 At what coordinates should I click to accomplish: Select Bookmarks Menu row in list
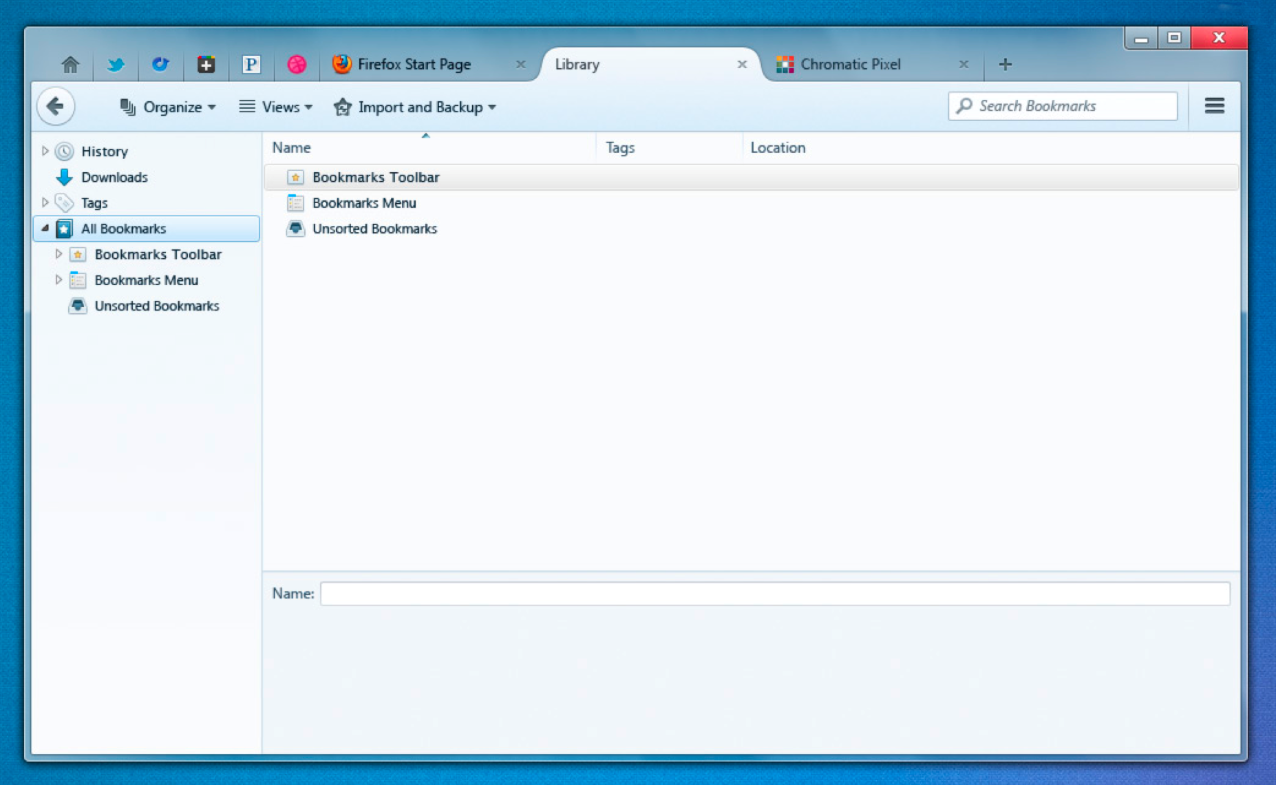coord(751,203)
